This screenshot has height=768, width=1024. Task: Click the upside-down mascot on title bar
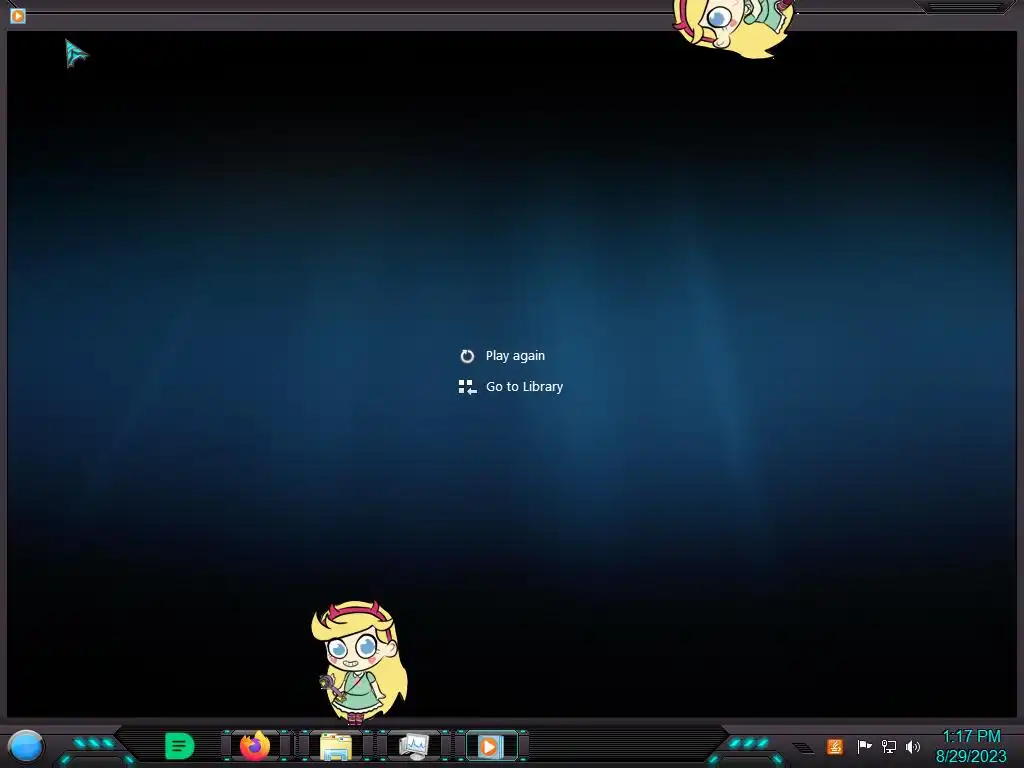tap(733, 27)
